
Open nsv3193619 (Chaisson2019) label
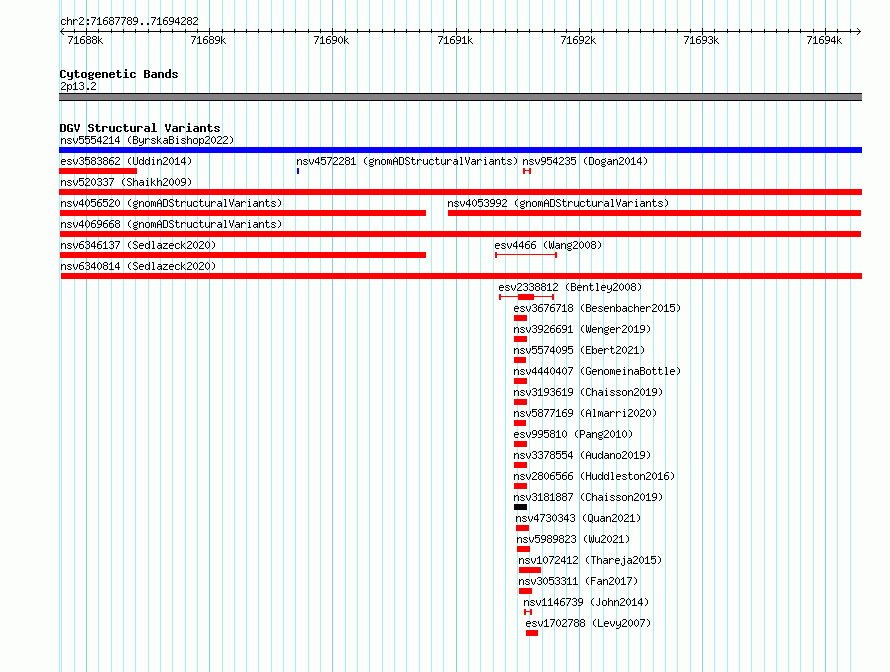point(588,392)
